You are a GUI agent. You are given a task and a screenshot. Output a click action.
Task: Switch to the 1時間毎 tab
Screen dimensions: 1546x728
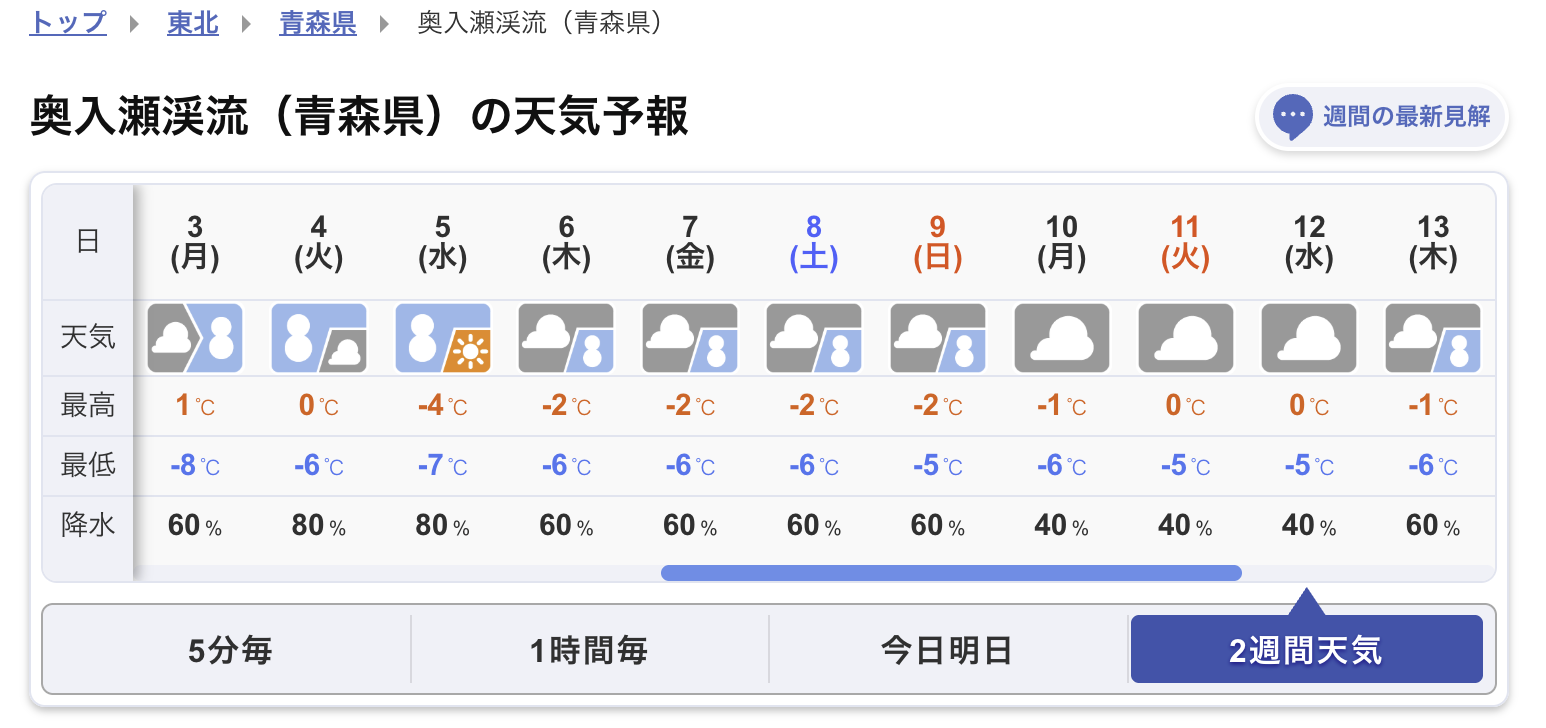(589, 651)
